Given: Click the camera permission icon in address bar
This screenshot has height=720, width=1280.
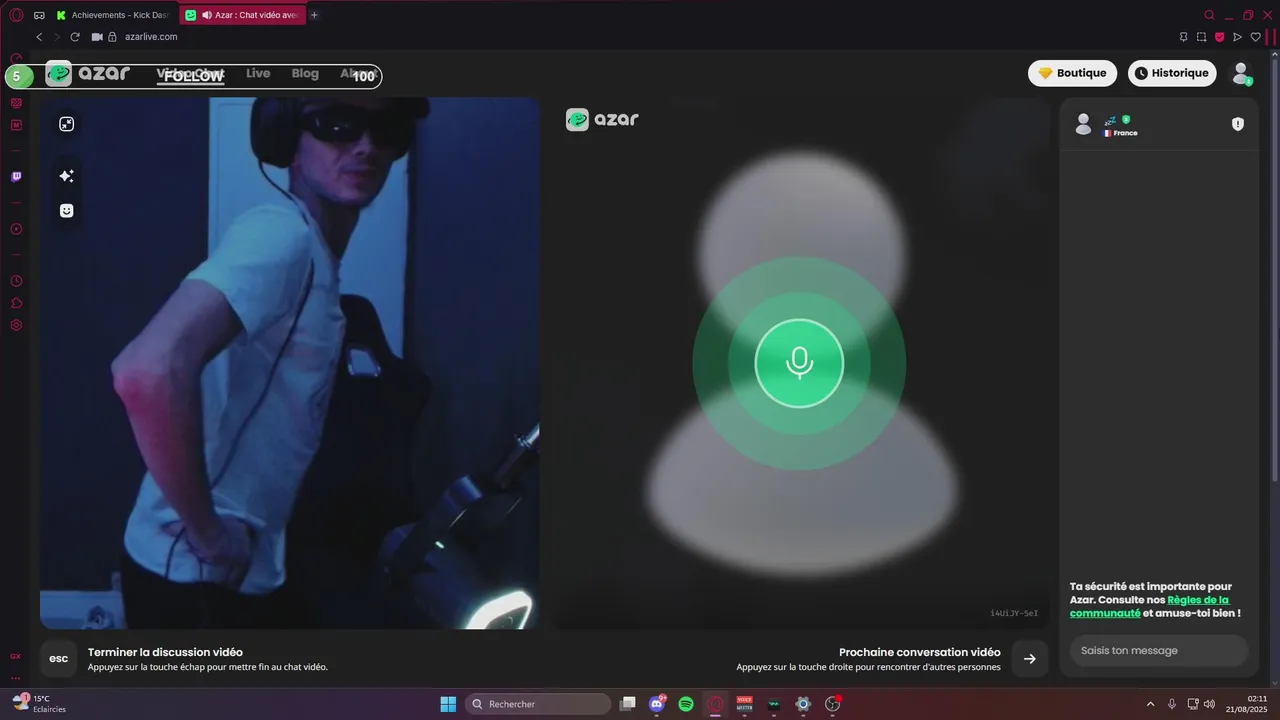Looking at the screenshot, I should click(x=97, y=37).
